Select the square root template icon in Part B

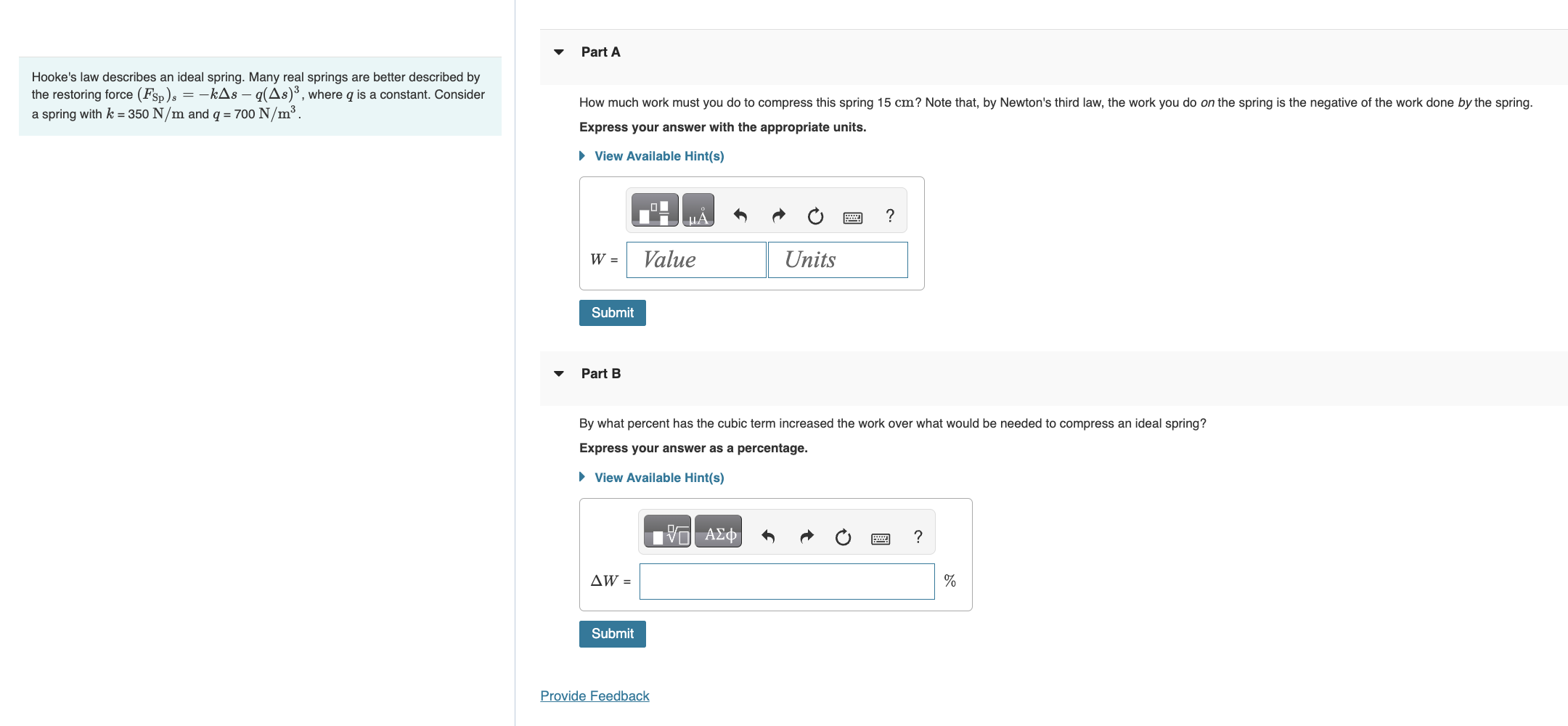pyautogui.click(x=668, y=532)
